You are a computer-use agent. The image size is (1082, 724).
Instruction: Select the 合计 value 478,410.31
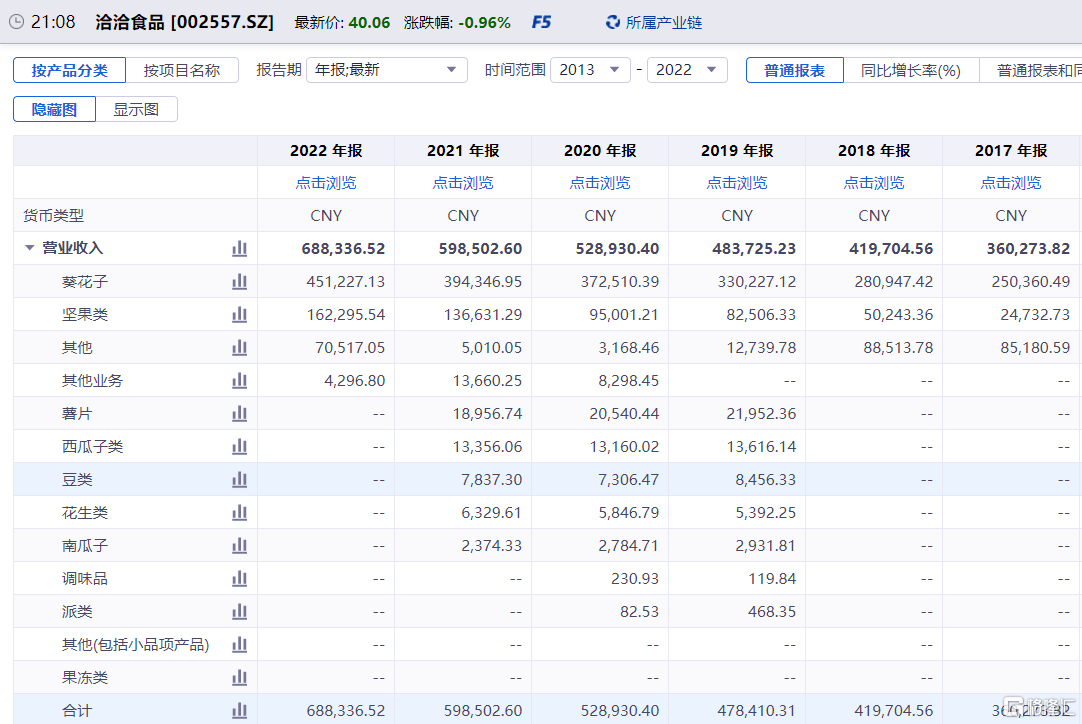click(x=757, y=710)
